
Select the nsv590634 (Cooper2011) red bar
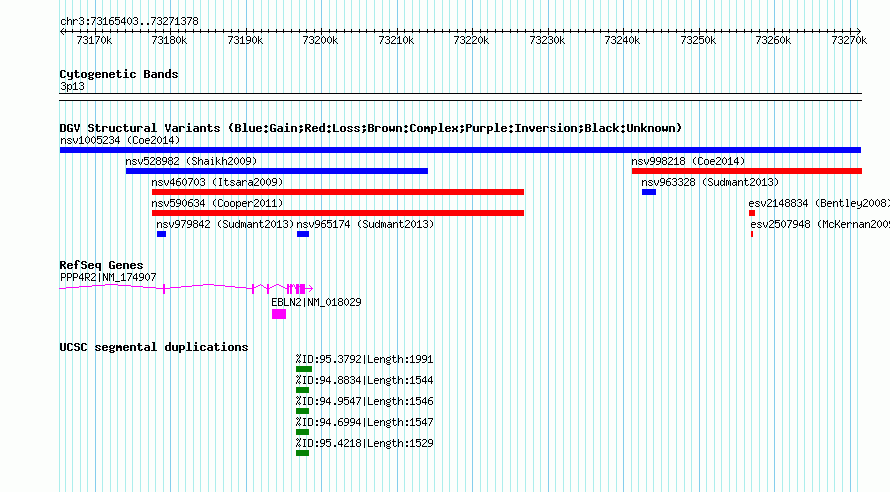[338, 213]
